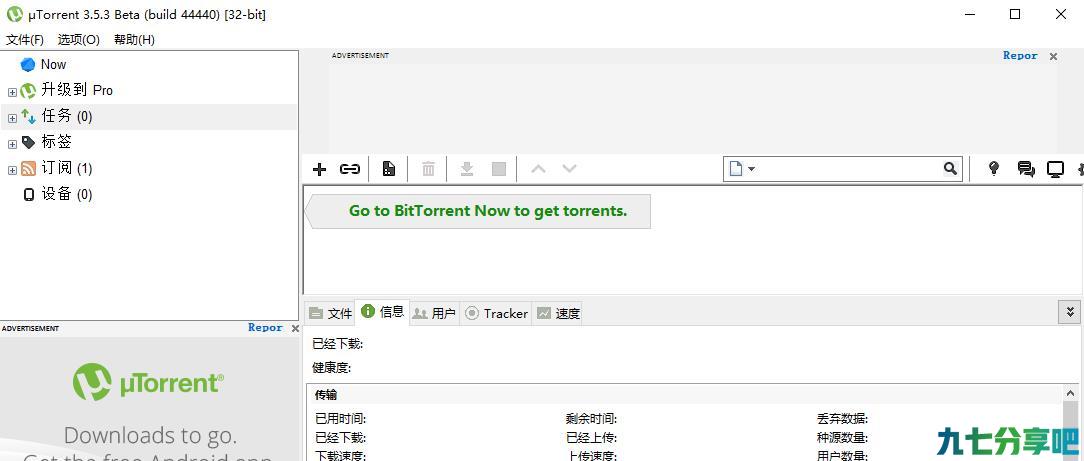
Task: Click the 剩余时间 label
Action: pyautogui.click(x=591, y=419)
